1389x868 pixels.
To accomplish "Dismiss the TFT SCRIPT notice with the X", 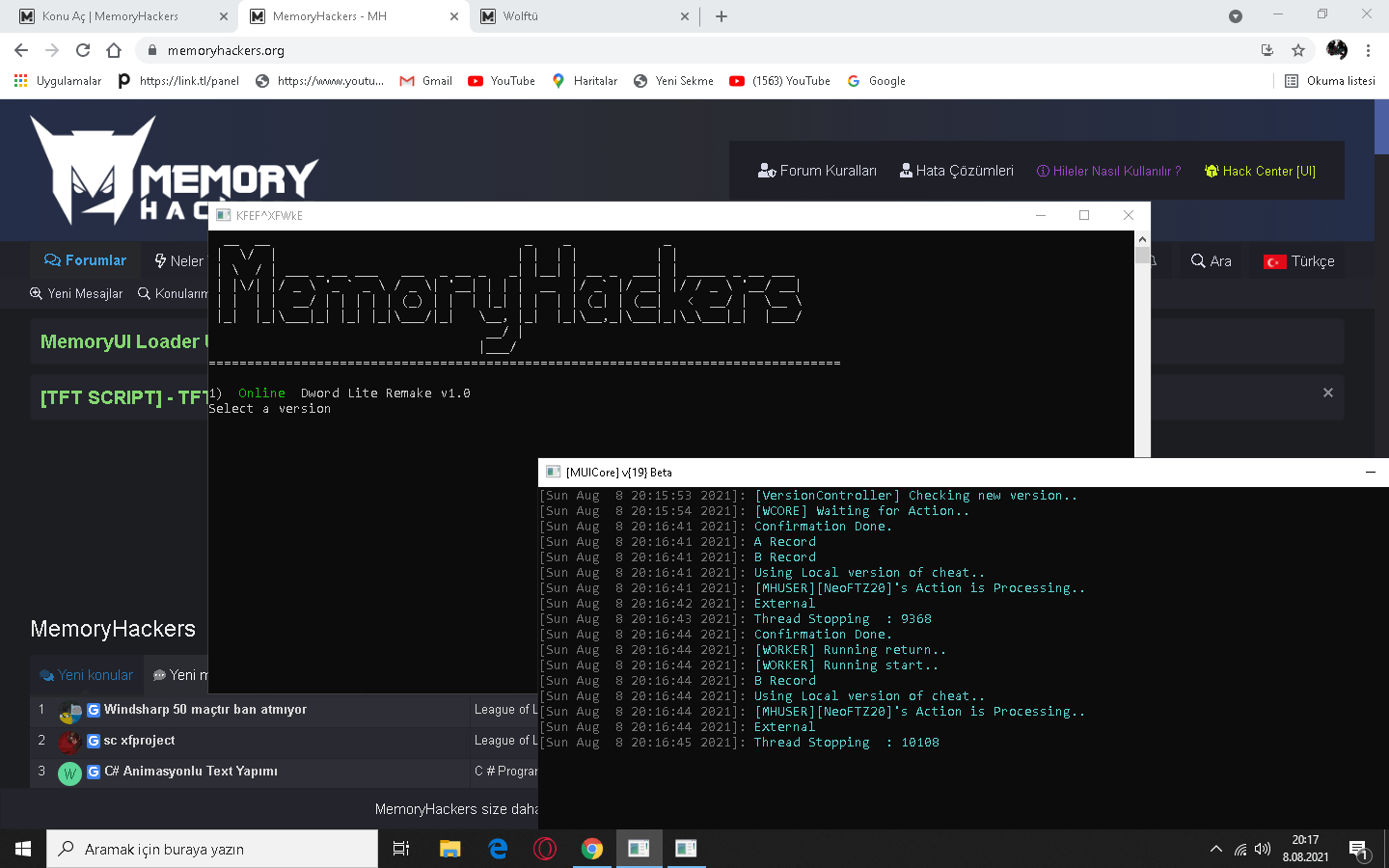I will click(1328, 393).
